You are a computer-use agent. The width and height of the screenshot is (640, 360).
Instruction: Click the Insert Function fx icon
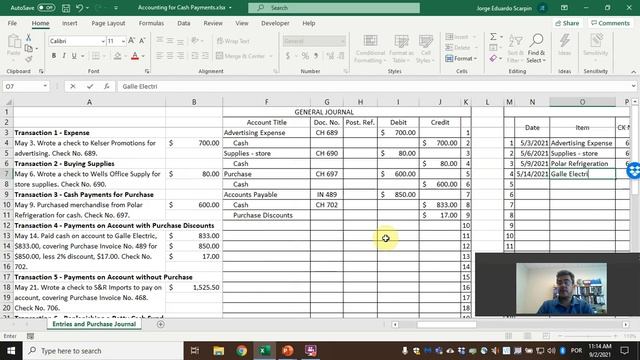107,86
